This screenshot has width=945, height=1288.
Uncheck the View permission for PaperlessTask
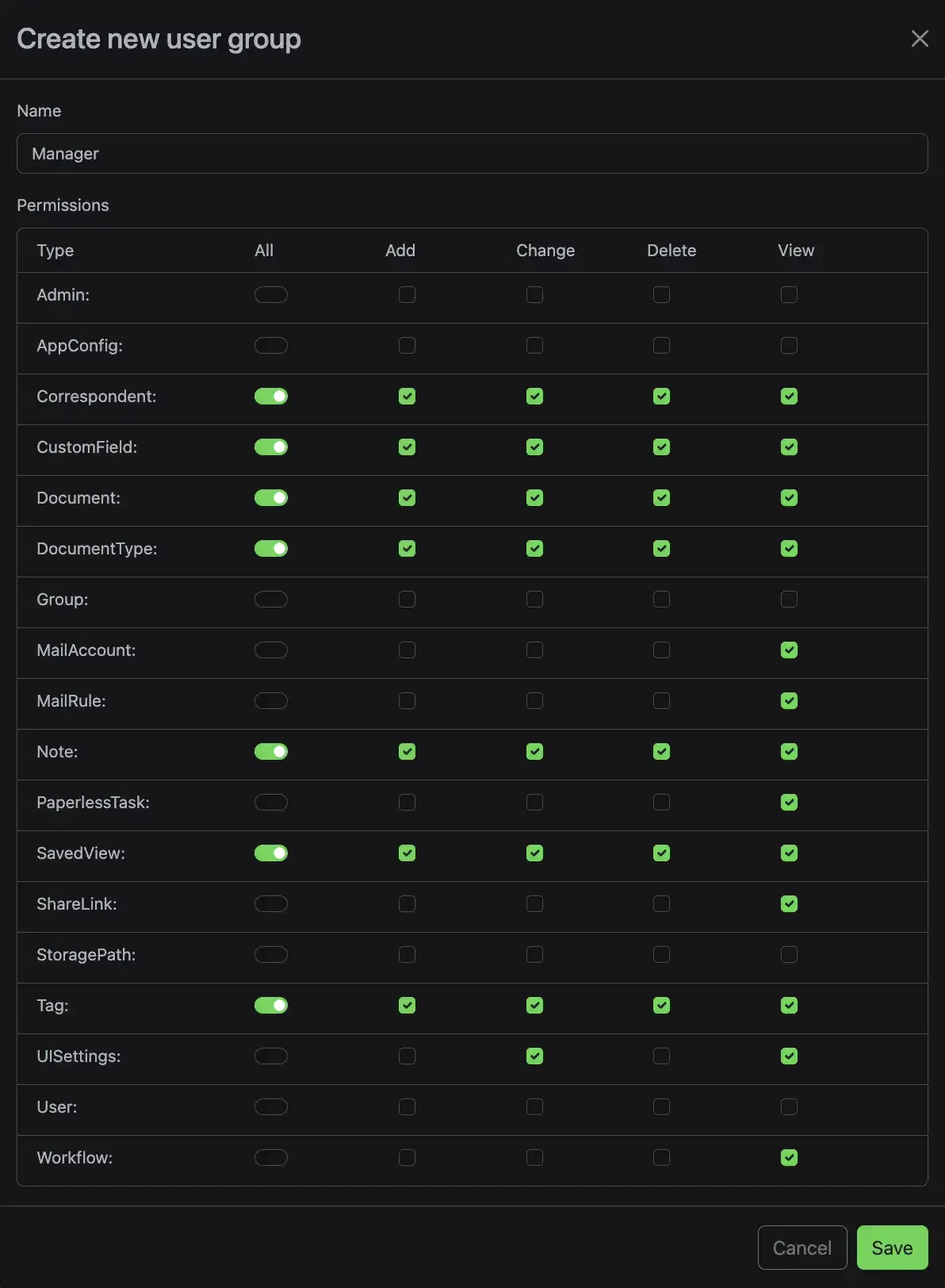(x=789, y=803)
